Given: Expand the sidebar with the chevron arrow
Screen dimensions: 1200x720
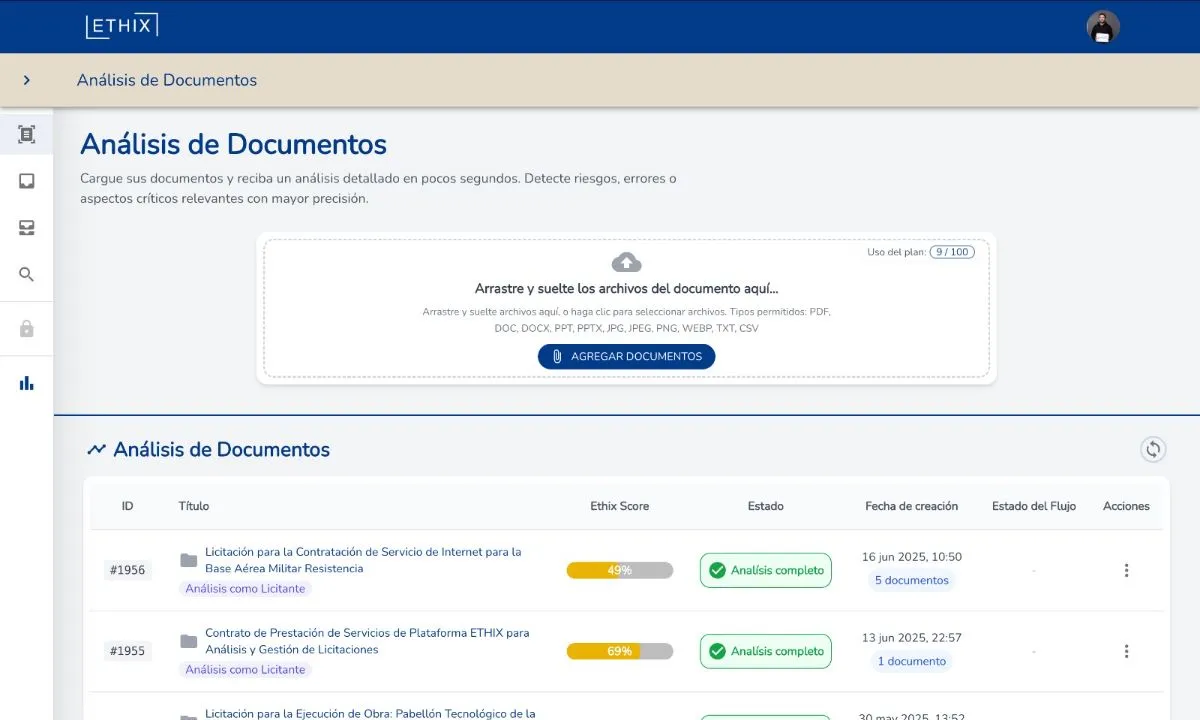Looking at the screenshot, I should pos(27,80).
